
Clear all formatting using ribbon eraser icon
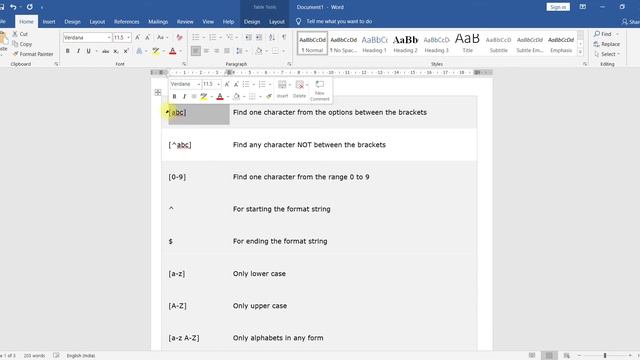tap(179, 38)
